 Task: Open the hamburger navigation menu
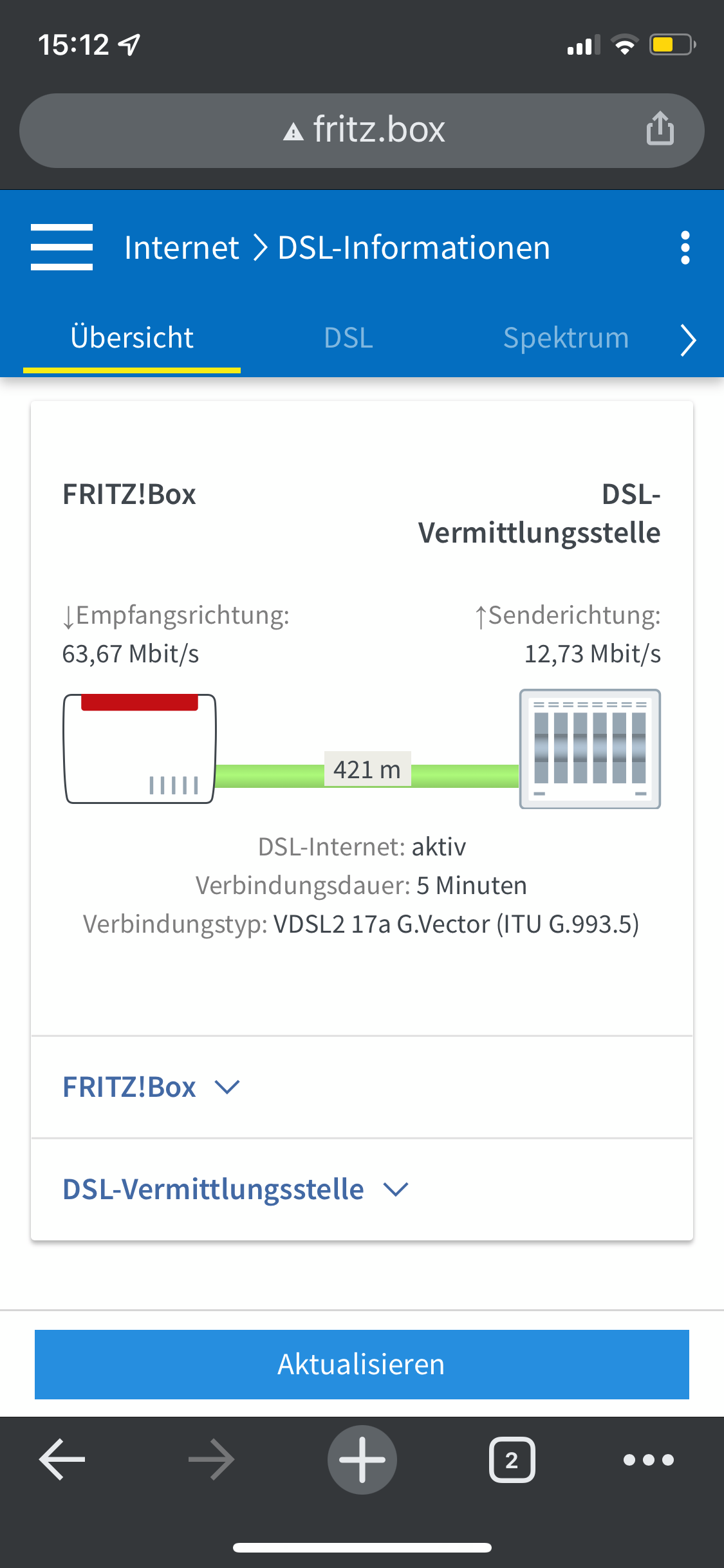pos(62,247)
